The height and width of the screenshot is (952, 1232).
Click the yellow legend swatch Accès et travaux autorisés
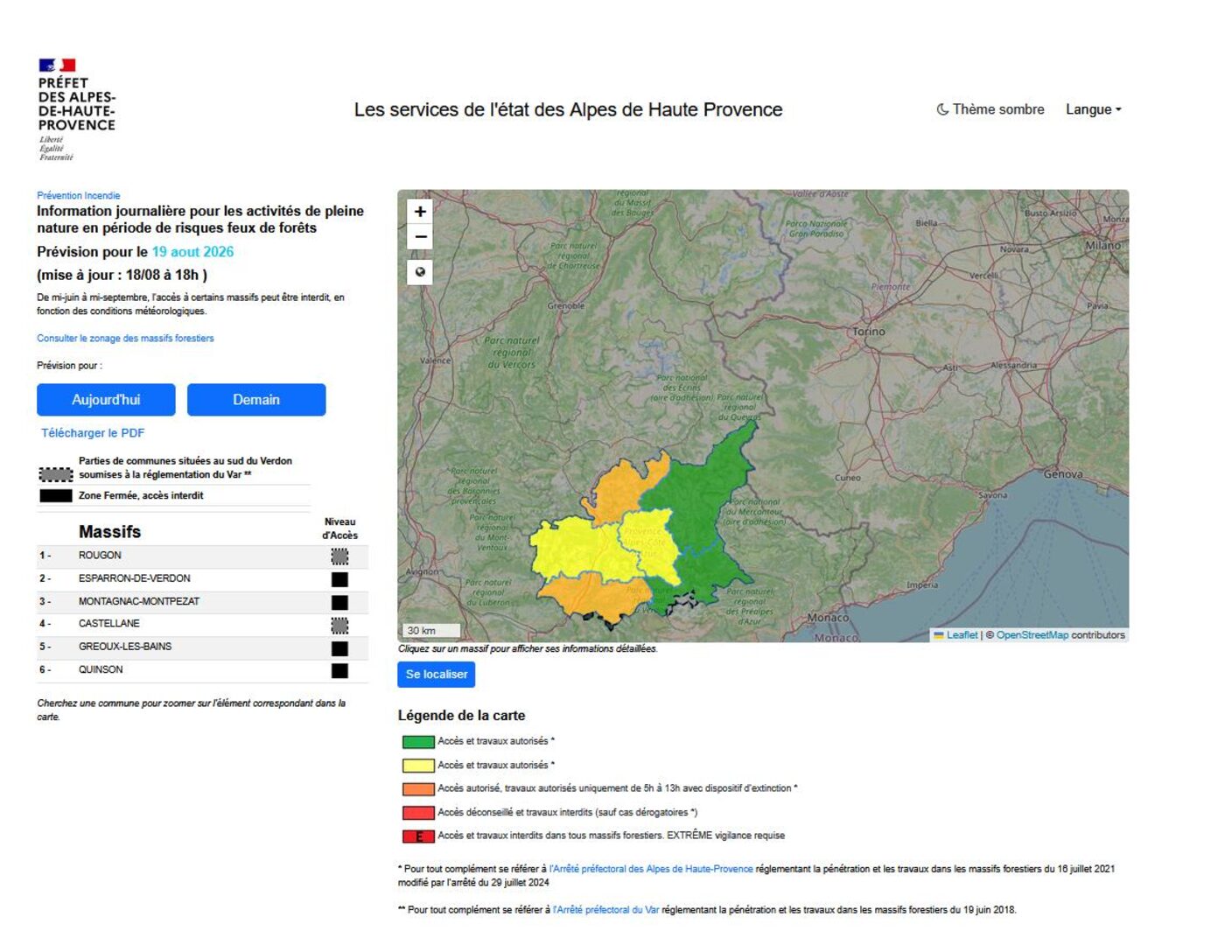[x=418, y=766]
